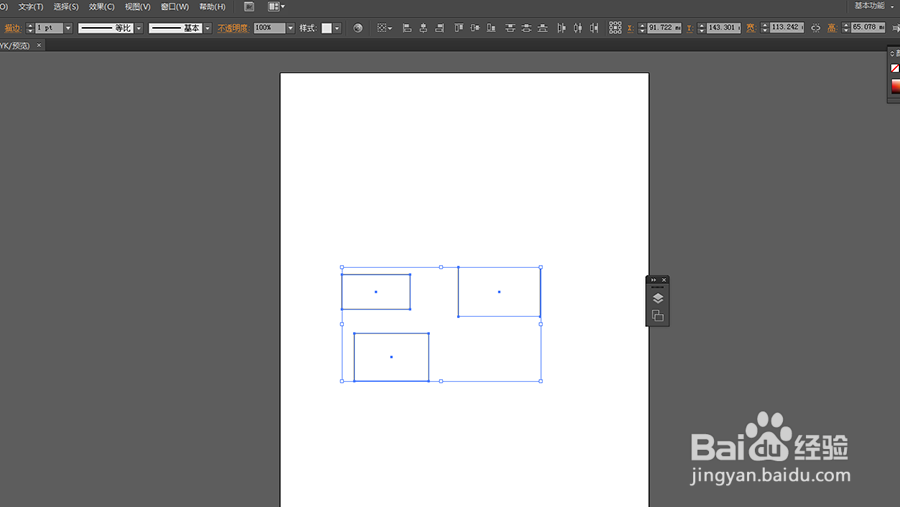Open the brush definition dropdown
Screen dimensions: 900x507
point(208,28)
